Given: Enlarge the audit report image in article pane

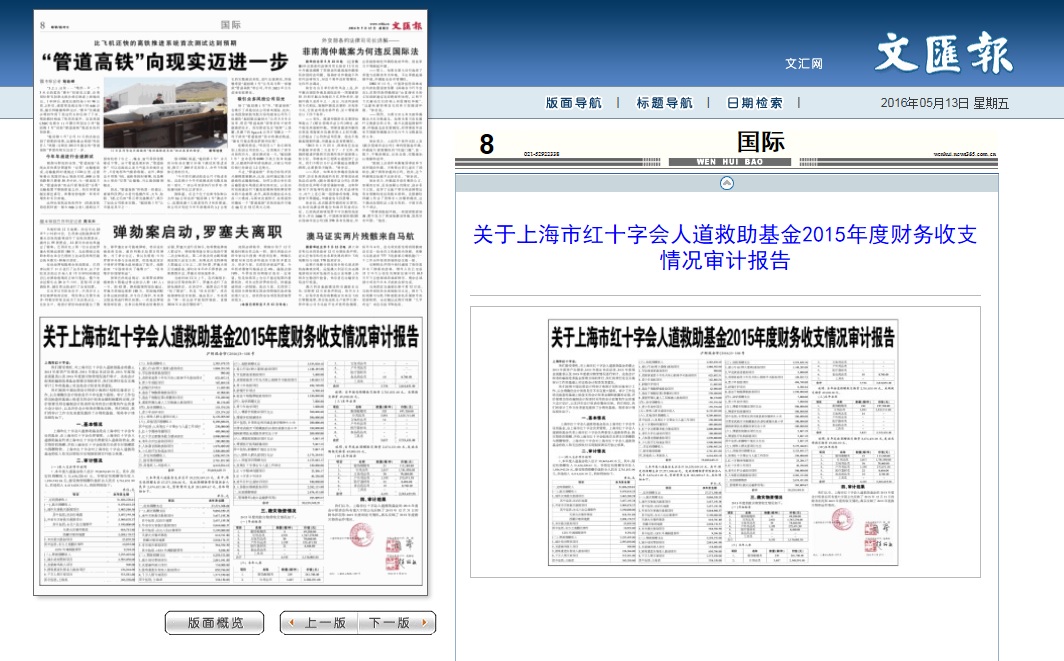Looking at the screenshot, I should [723, 442].
